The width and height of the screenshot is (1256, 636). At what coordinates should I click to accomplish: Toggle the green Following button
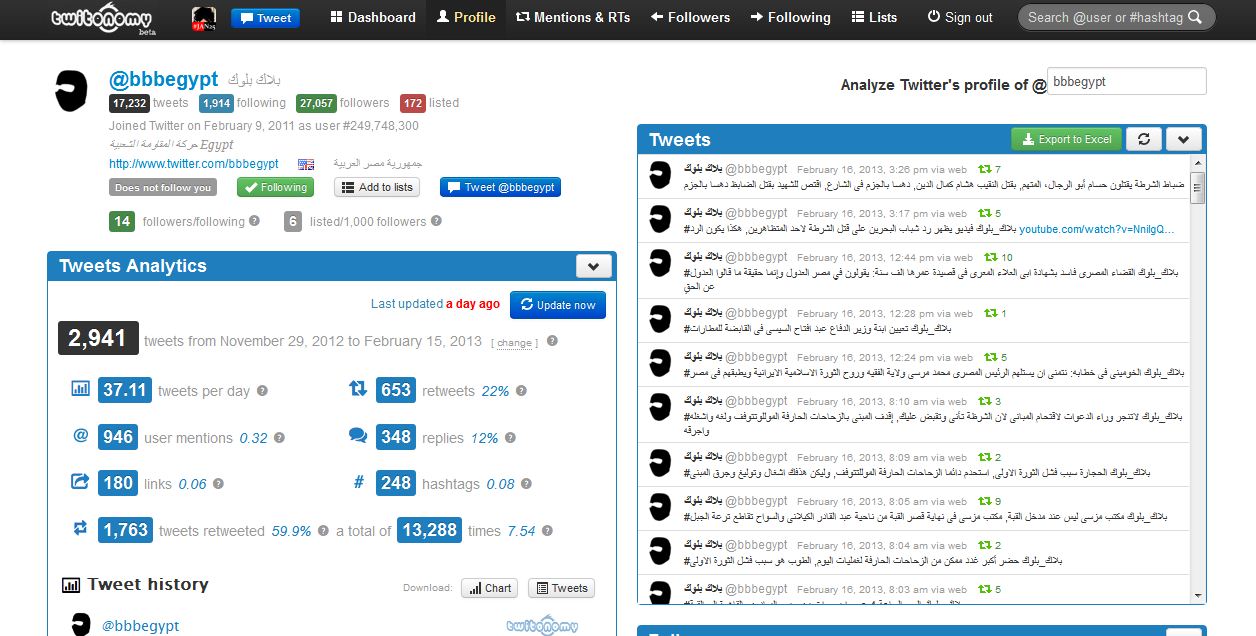tap(275, 187)
